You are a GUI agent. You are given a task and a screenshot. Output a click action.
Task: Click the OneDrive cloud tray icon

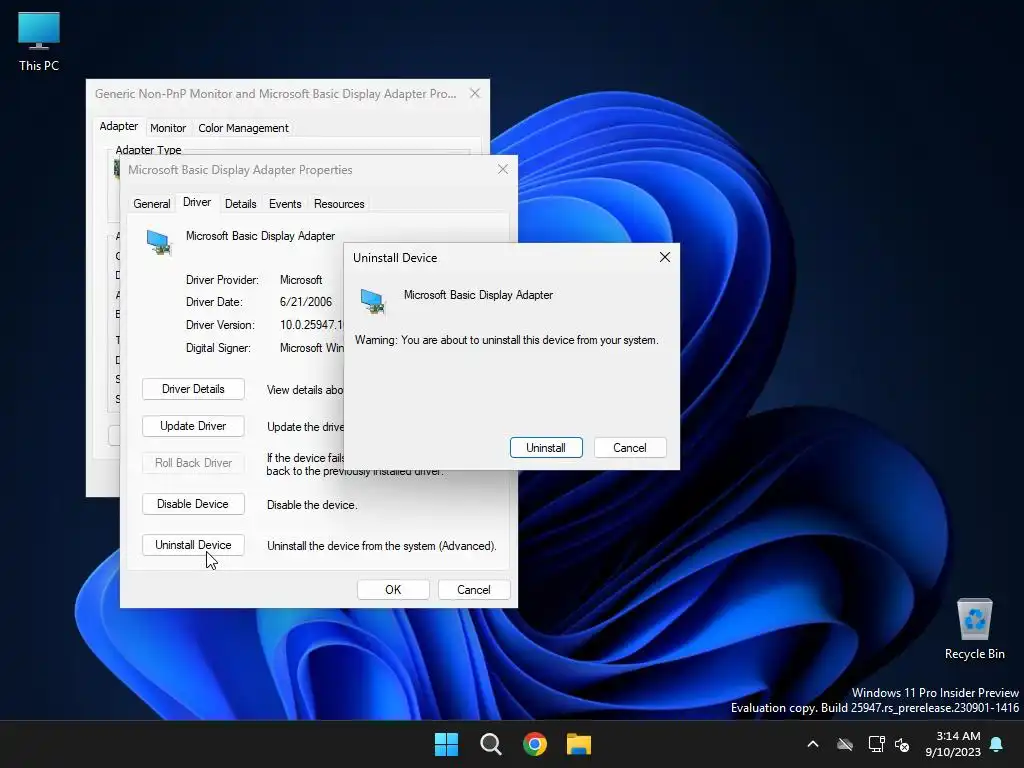point(845,744)
